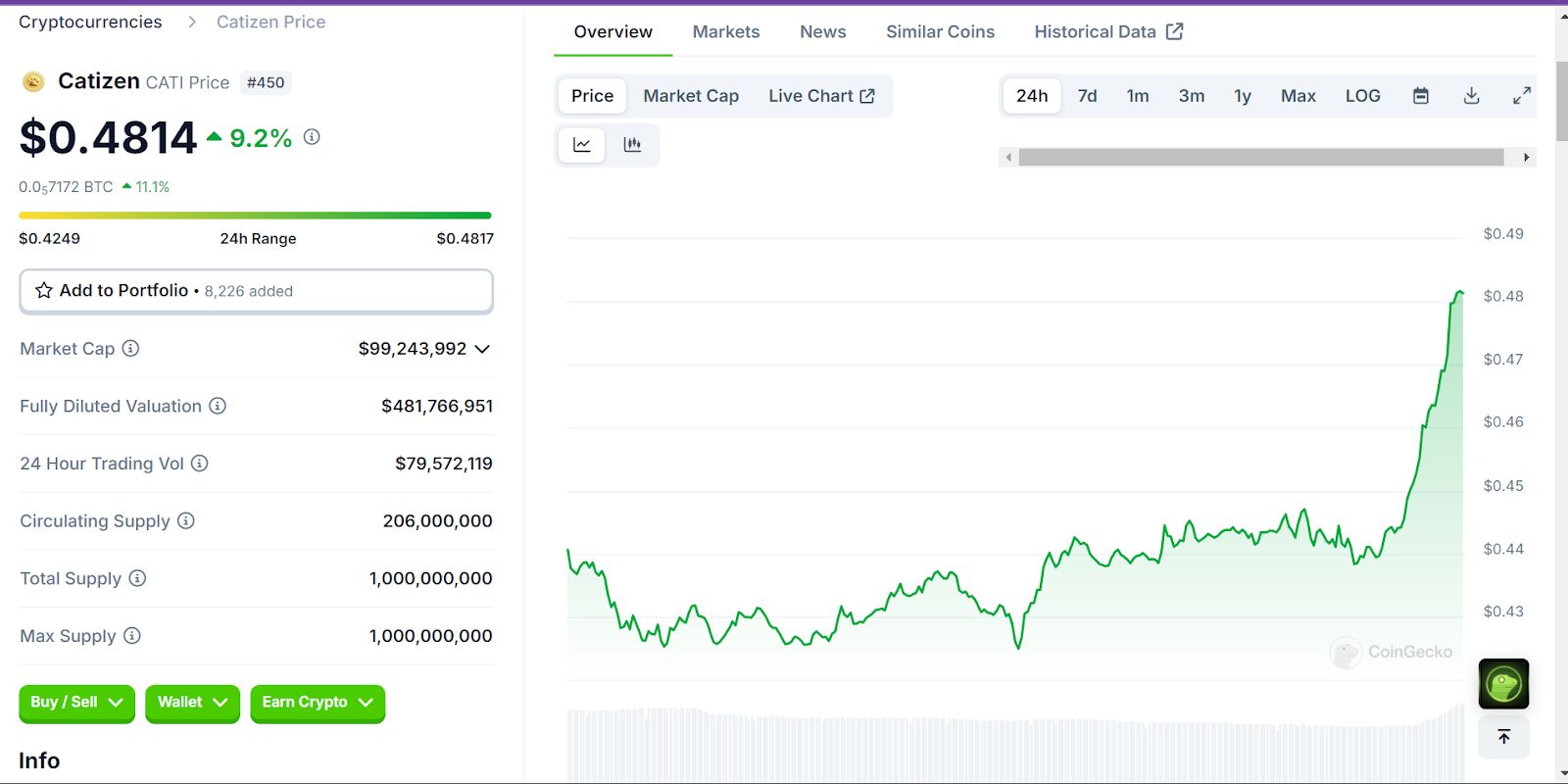Click the chart range horizontal scrollbar

coord(1261,158)
